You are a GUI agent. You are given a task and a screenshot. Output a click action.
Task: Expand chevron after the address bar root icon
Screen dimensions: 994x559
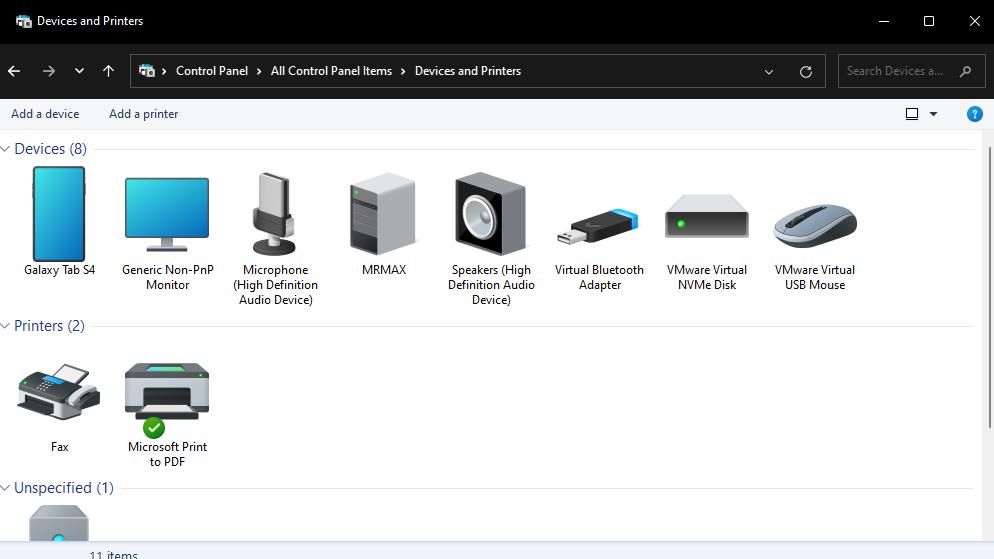click(x=164, y=71)
